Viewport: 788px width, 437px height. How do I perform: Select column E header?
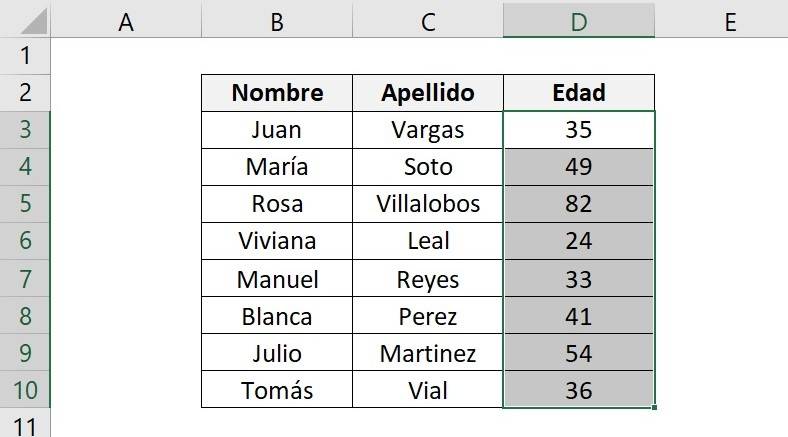click(730, 20)
